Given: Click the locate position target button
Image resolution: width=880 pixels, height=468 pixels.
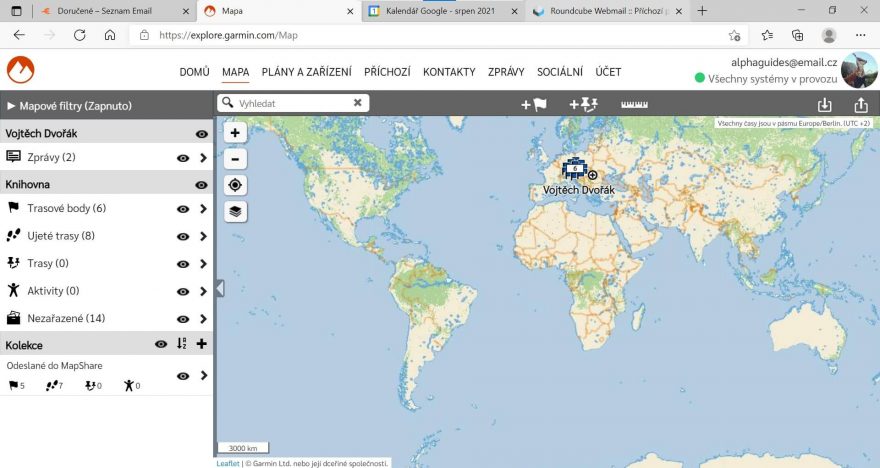Looking at the screenshot, I should pyautogui.click(x=235, y=185).
